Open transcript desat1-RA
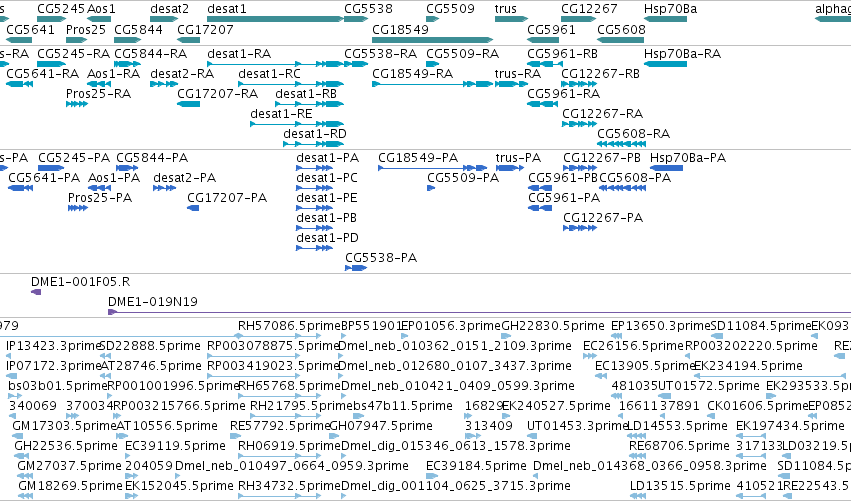The width and height of the screenshot is (851, 501). pos(239,54)
